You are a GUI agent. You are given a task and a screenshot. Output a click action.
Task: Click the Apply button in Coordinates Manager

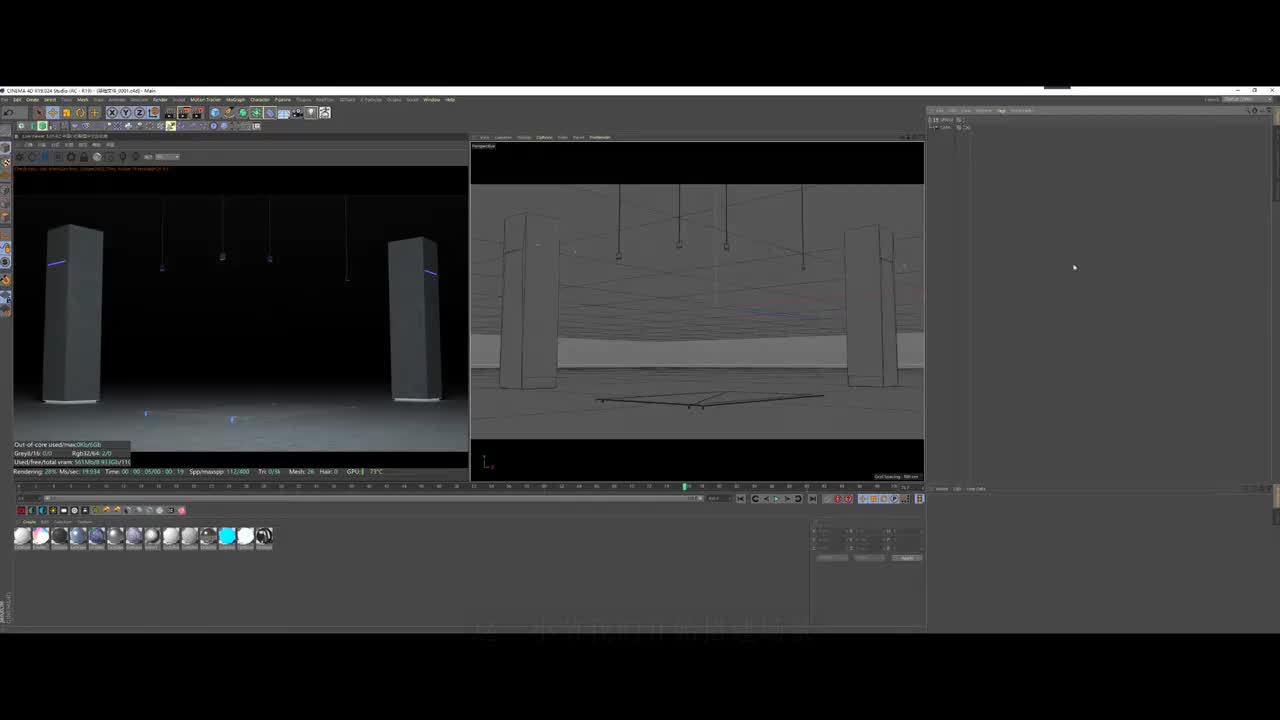point(907,558)
